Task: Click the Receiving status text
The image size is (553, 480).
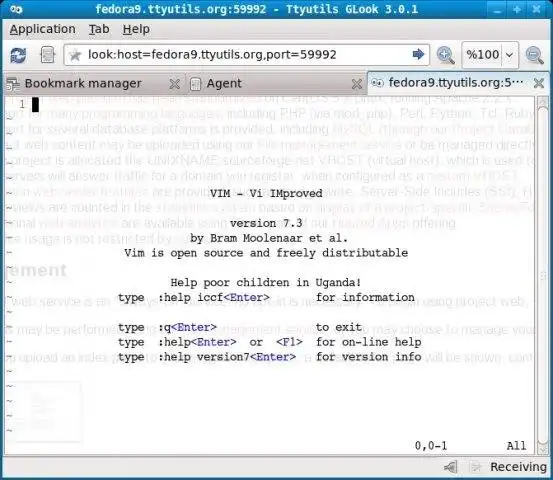Action: [518, 467]
